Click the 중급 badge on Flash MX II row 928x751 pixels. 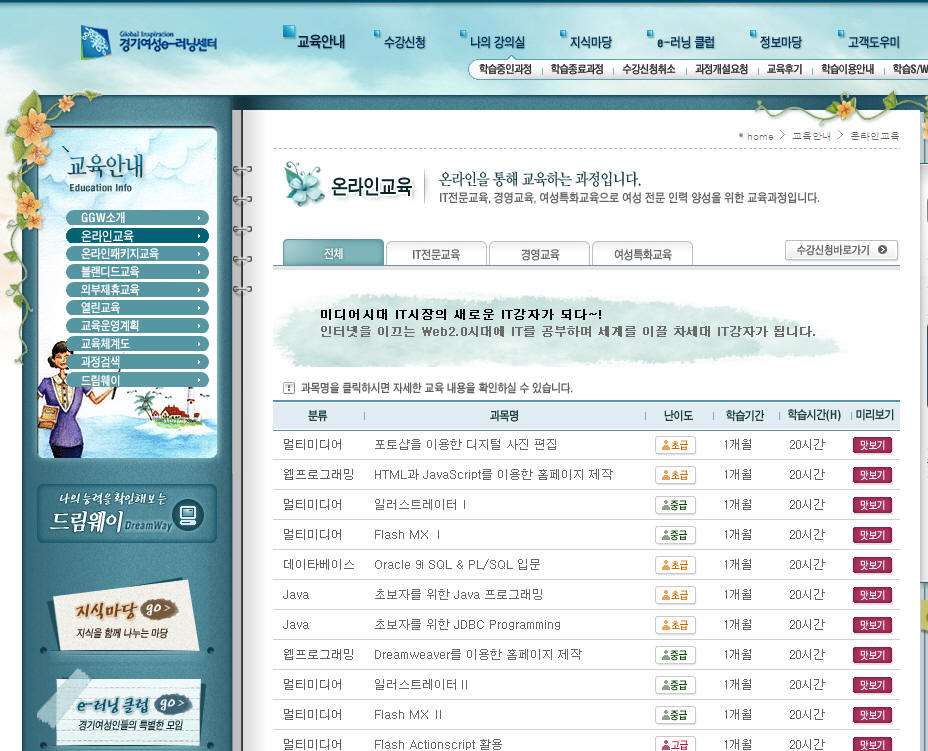(x=675, y=715)
